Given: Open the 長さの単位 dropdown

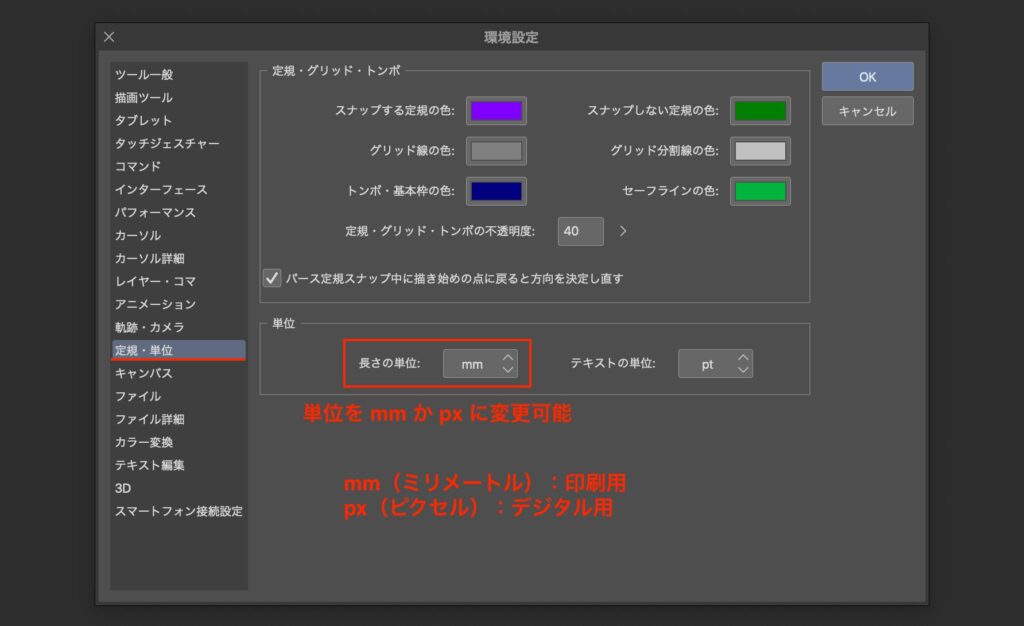Looking at the screenshot, I should [x=480, y=364].
